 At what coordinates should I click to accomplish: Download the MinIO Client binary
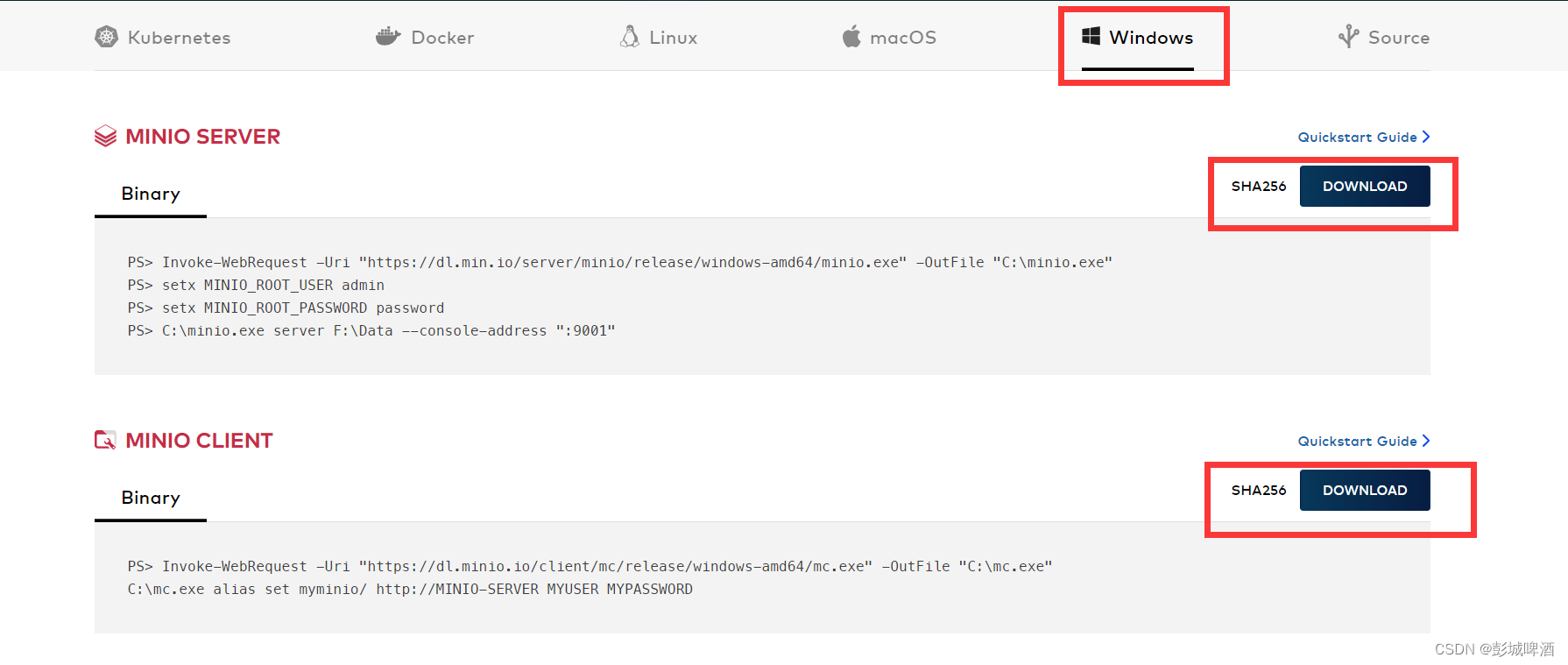click(x=1365, y=490)
